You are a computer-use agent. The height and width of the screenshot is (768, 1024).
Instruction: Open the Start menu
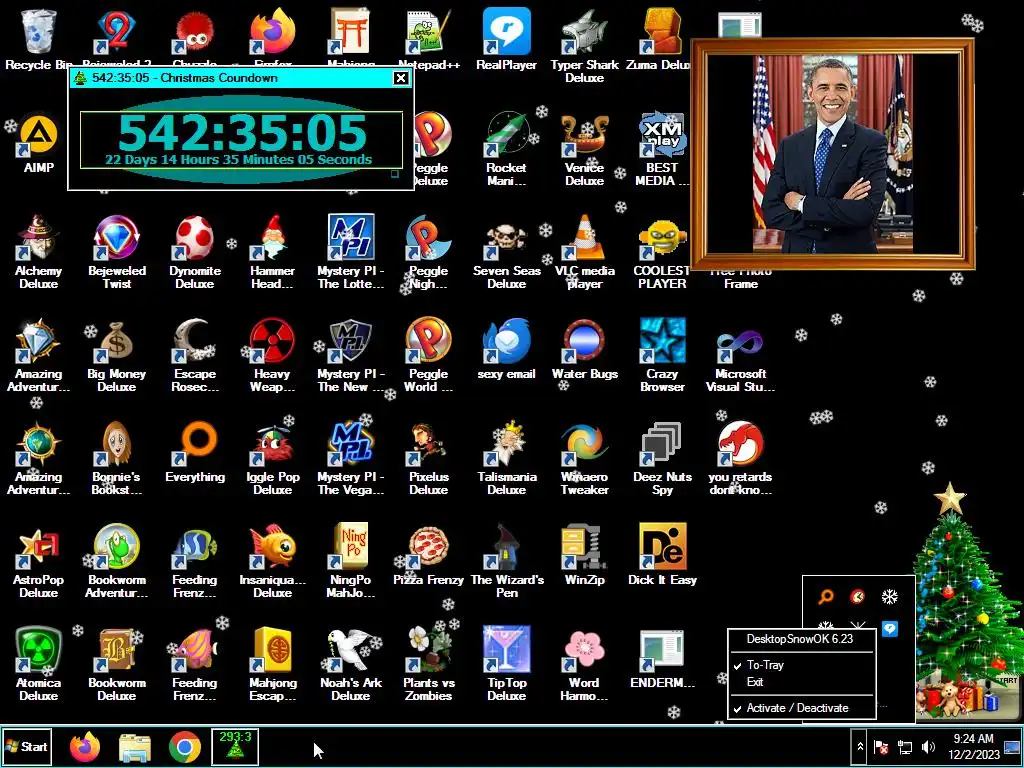(26, 746)
